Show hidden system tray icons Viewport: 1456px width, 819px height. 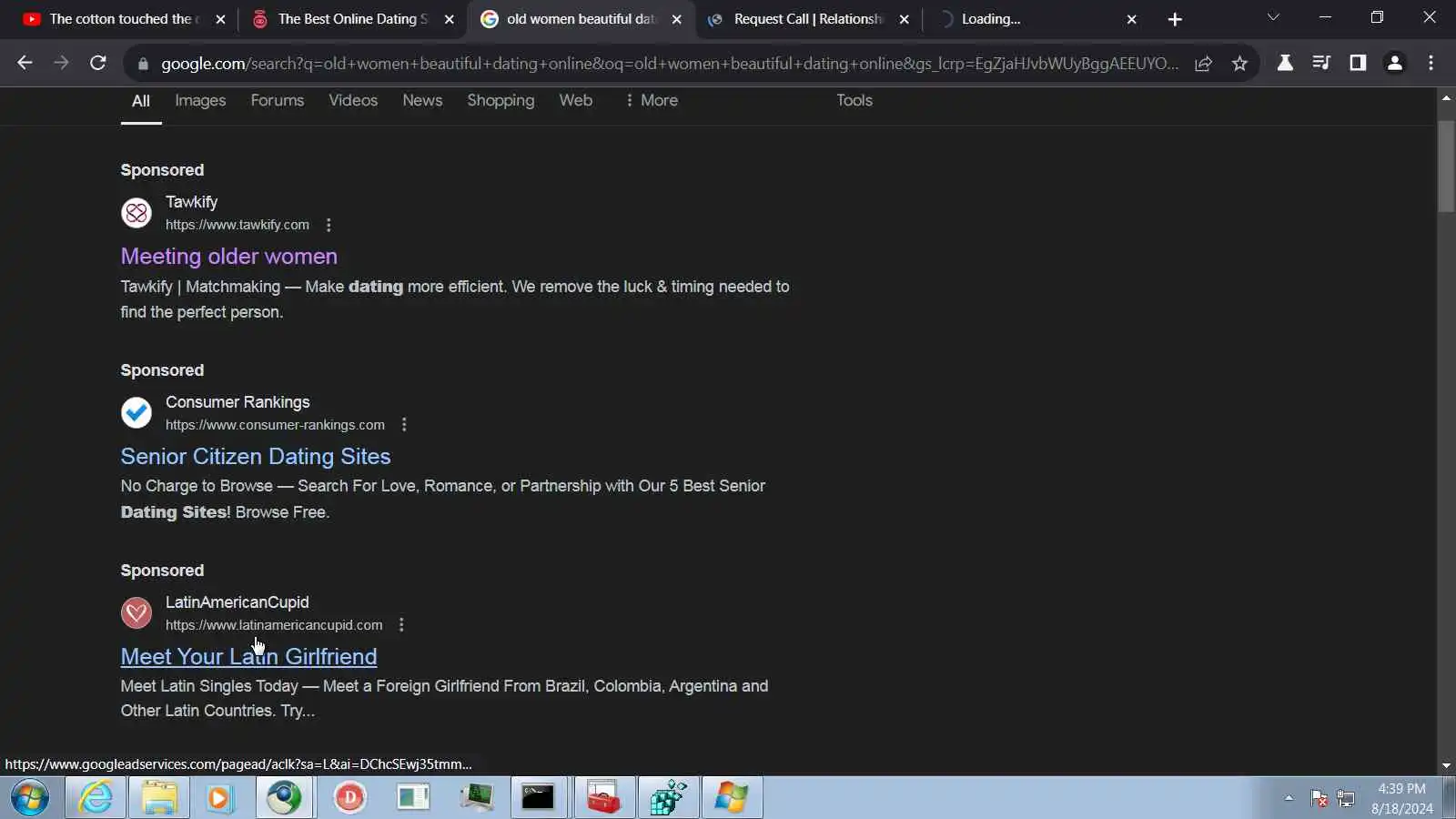1289,798
